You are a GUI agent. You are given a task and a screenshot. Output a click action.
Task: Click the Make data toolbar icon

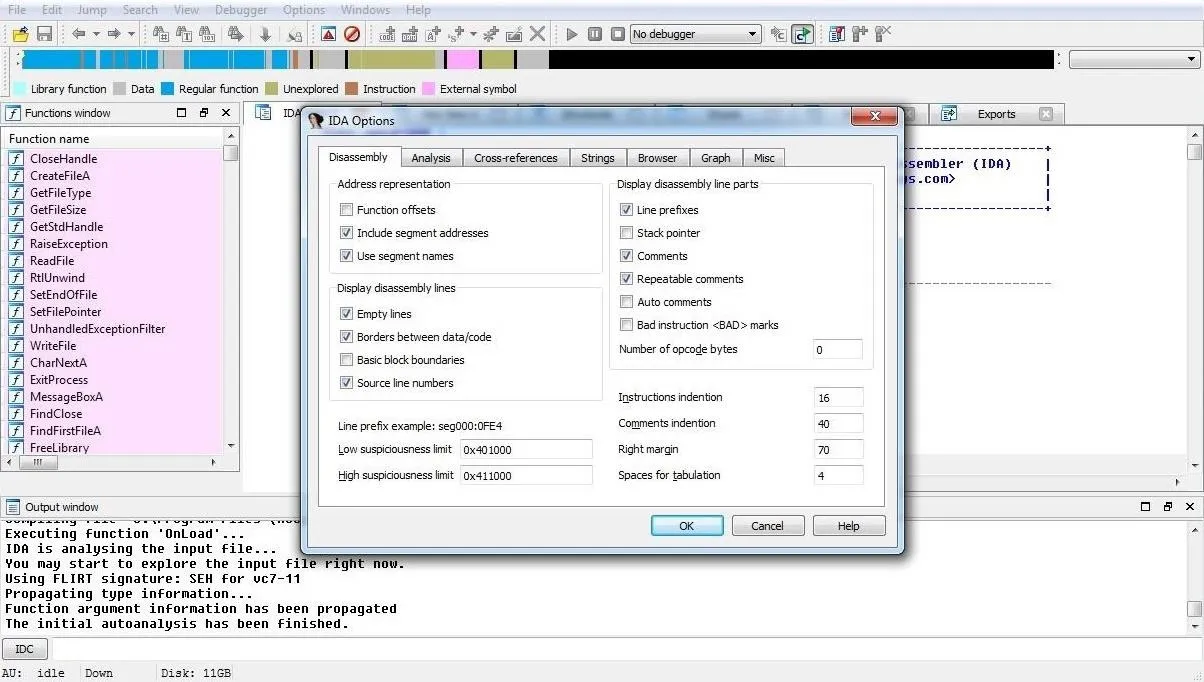[x=410, y=34]
